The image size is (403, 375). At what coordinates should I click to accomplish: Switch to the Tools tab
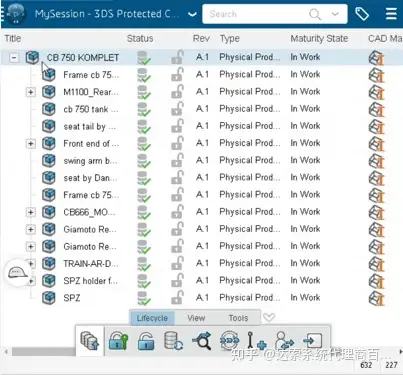(x=238, y=318)
